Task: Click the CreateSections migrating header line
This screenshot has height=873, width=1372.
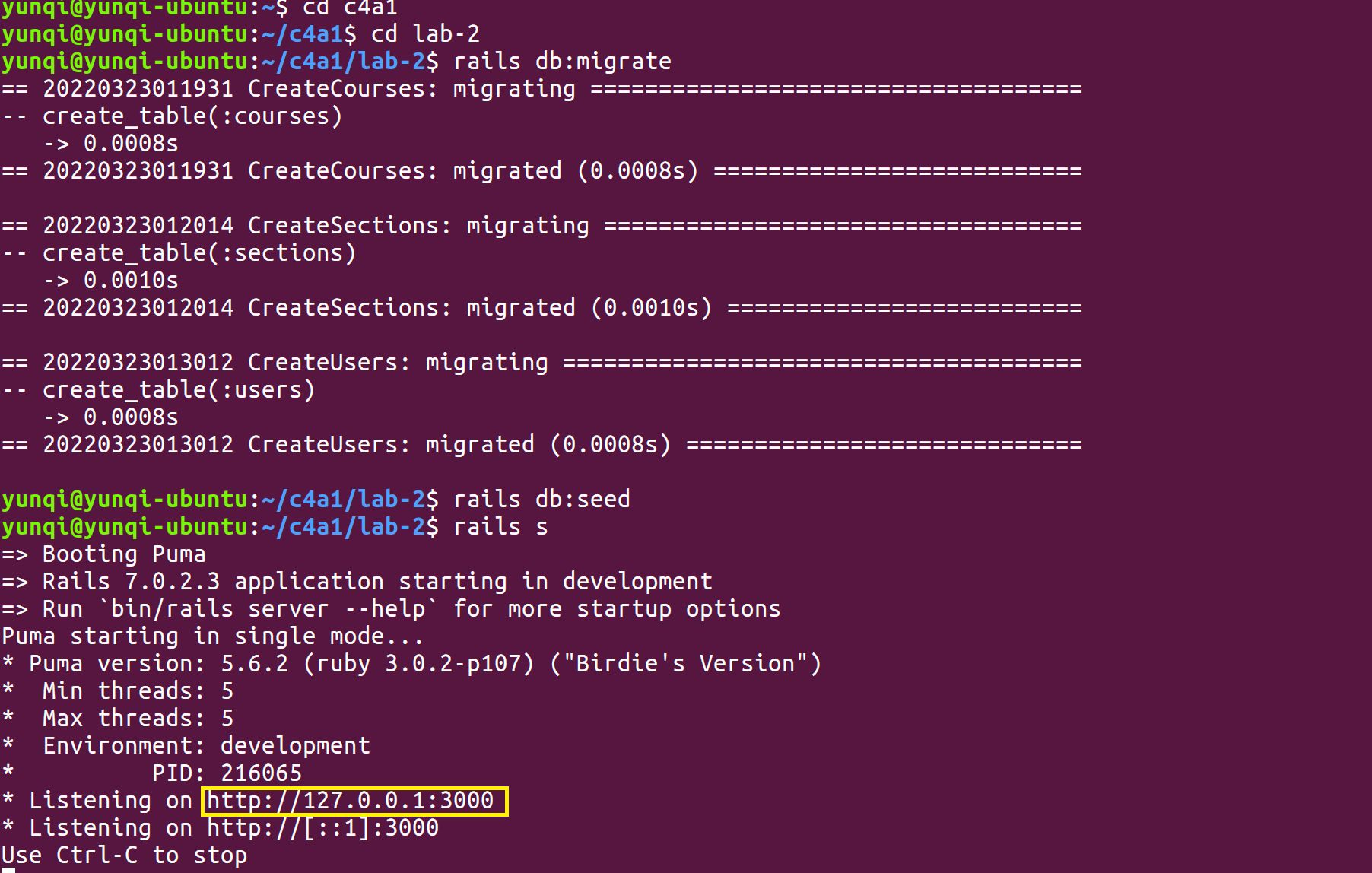Action: click(304, 225)
